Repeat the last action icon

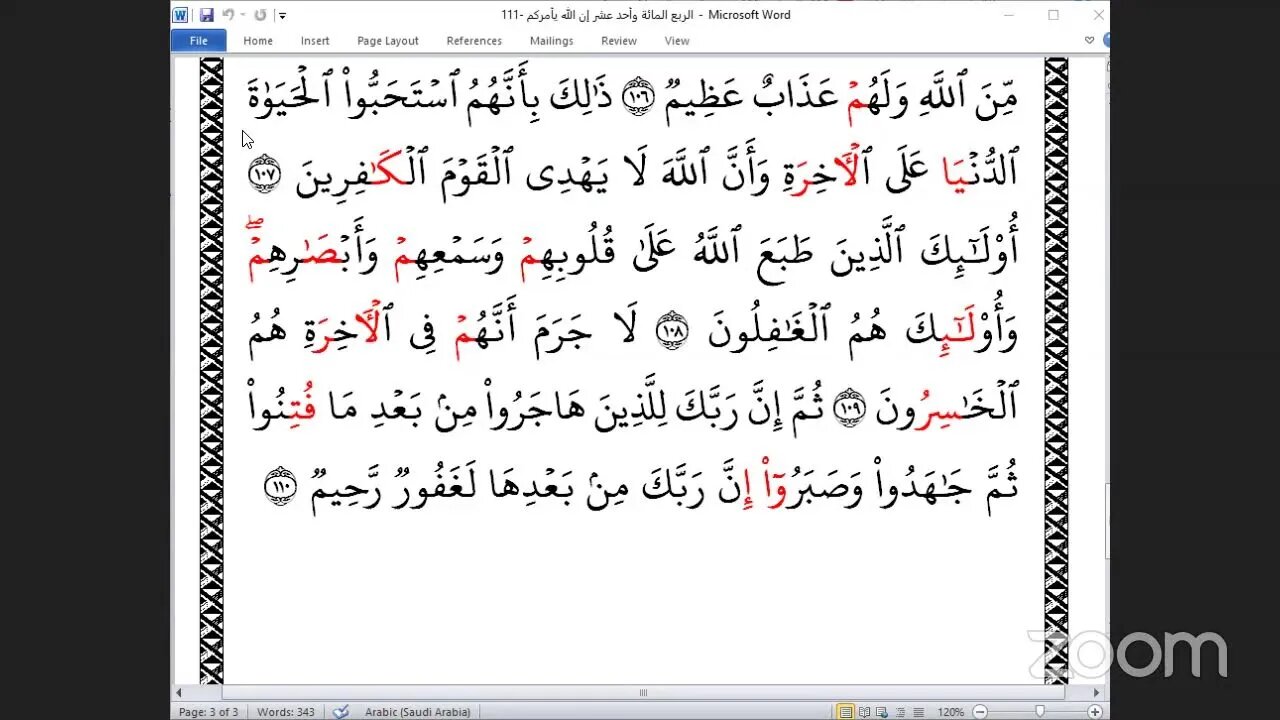point(261,15)
